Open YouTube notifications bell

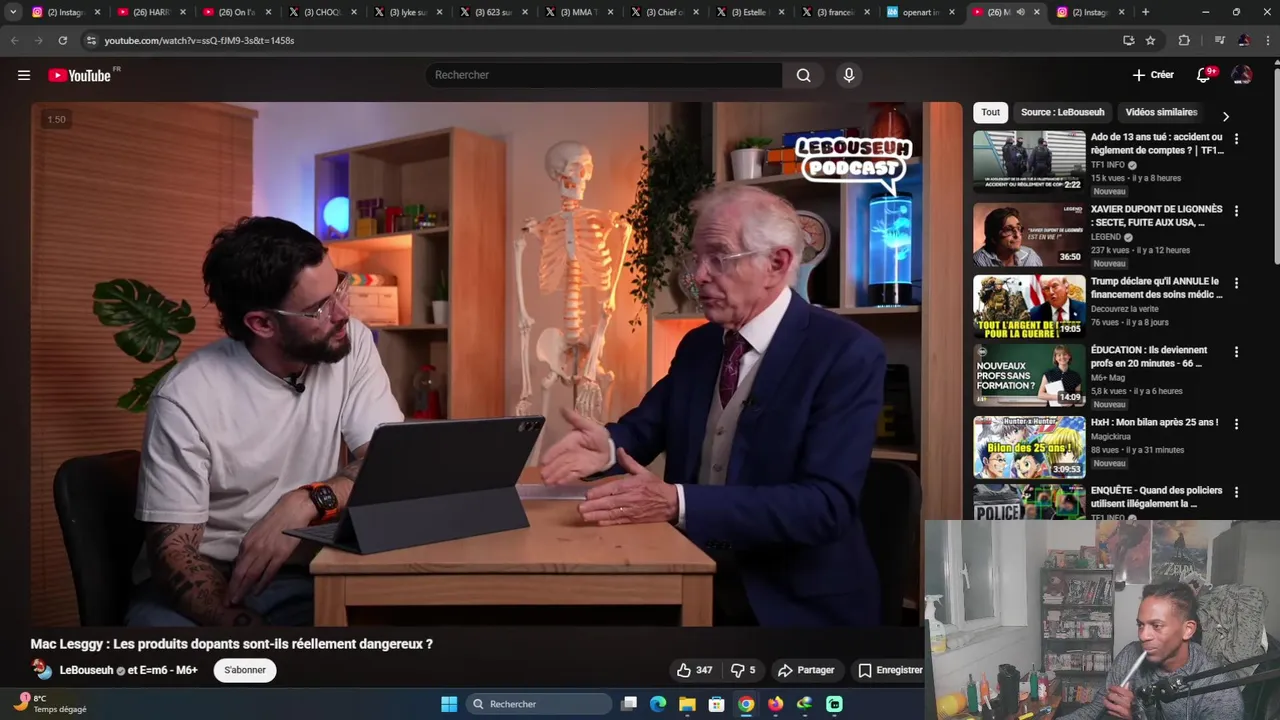point(1204,75)
